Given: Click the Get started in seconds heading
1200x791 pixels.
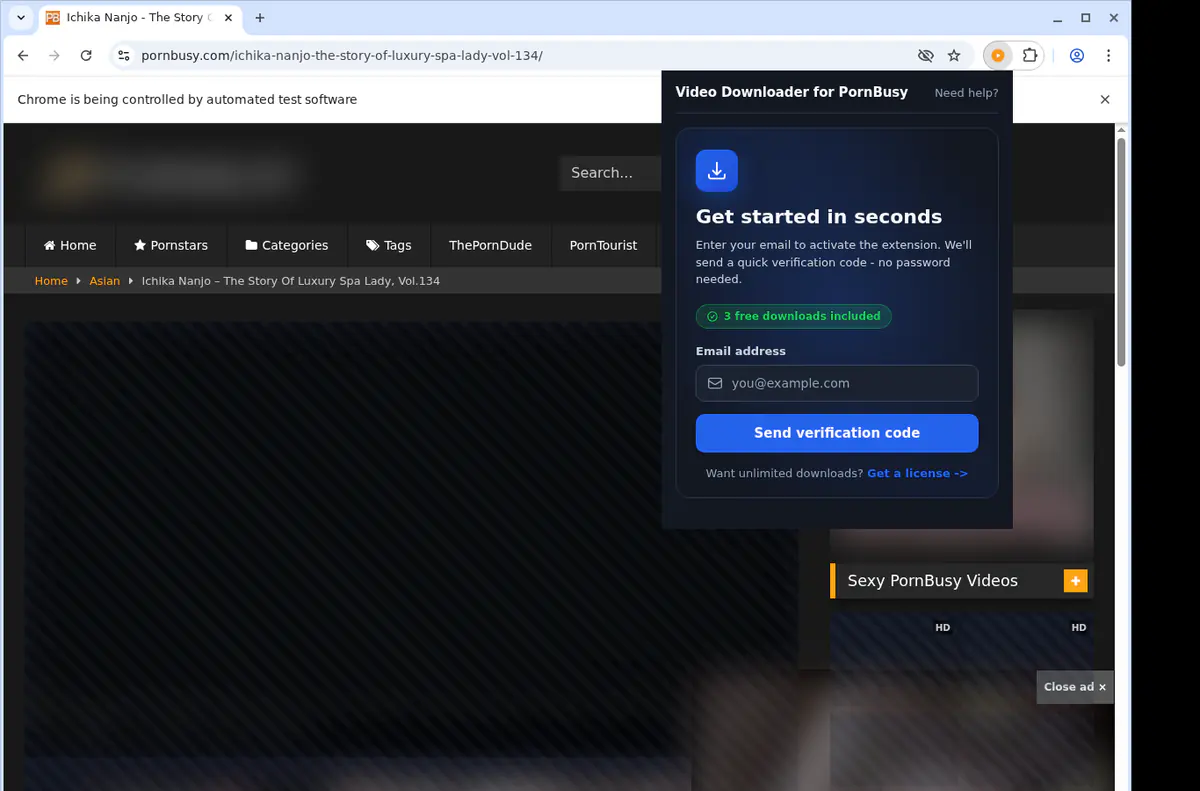Looking at the screenshot, I should 819,217.
